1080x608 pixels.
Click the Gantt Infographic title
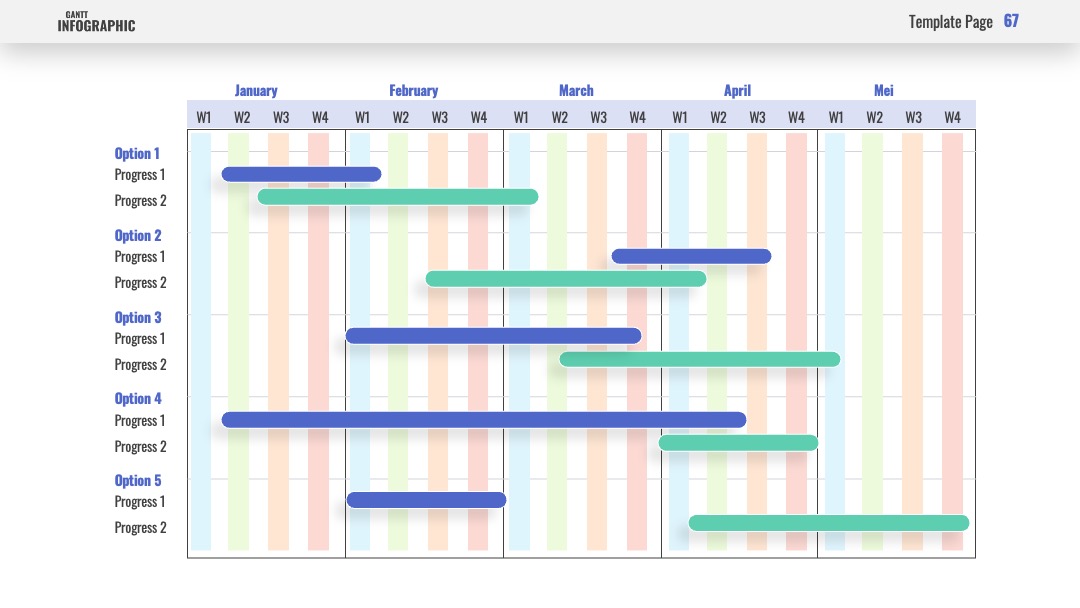coord(96,22)
